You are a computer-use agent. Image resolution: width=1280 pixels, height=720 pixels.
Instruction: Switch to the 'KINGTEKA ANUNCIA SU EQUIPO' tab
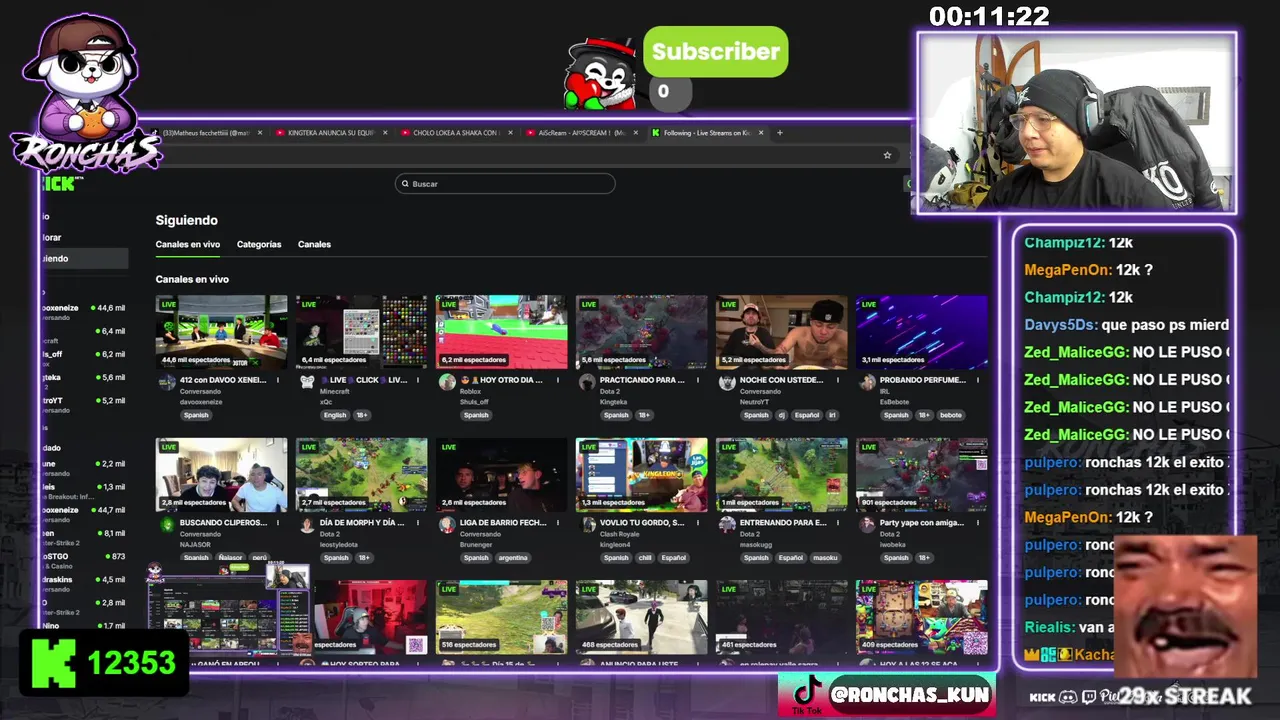(330, 132)
